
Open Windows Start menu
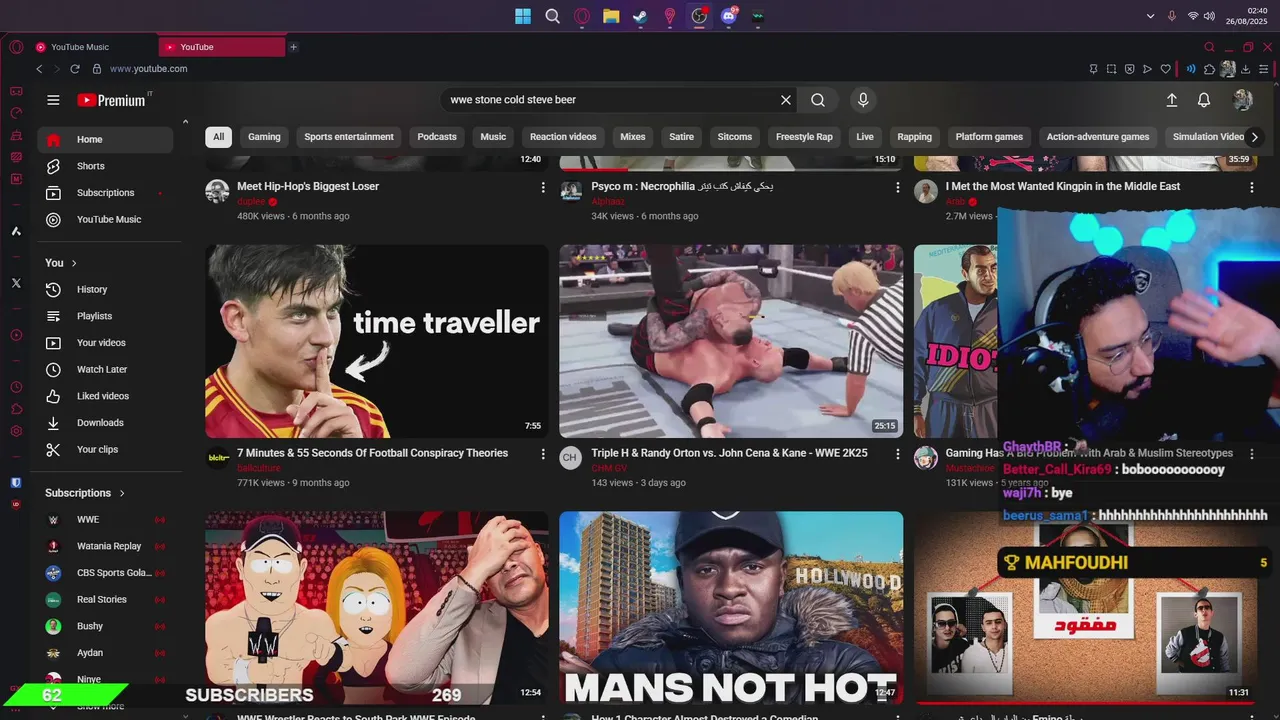523,16
